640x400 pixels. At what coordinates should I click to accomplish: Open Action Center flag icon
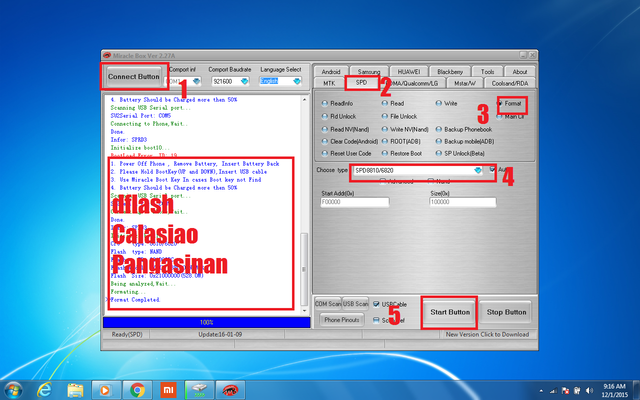tap(565, 391)
